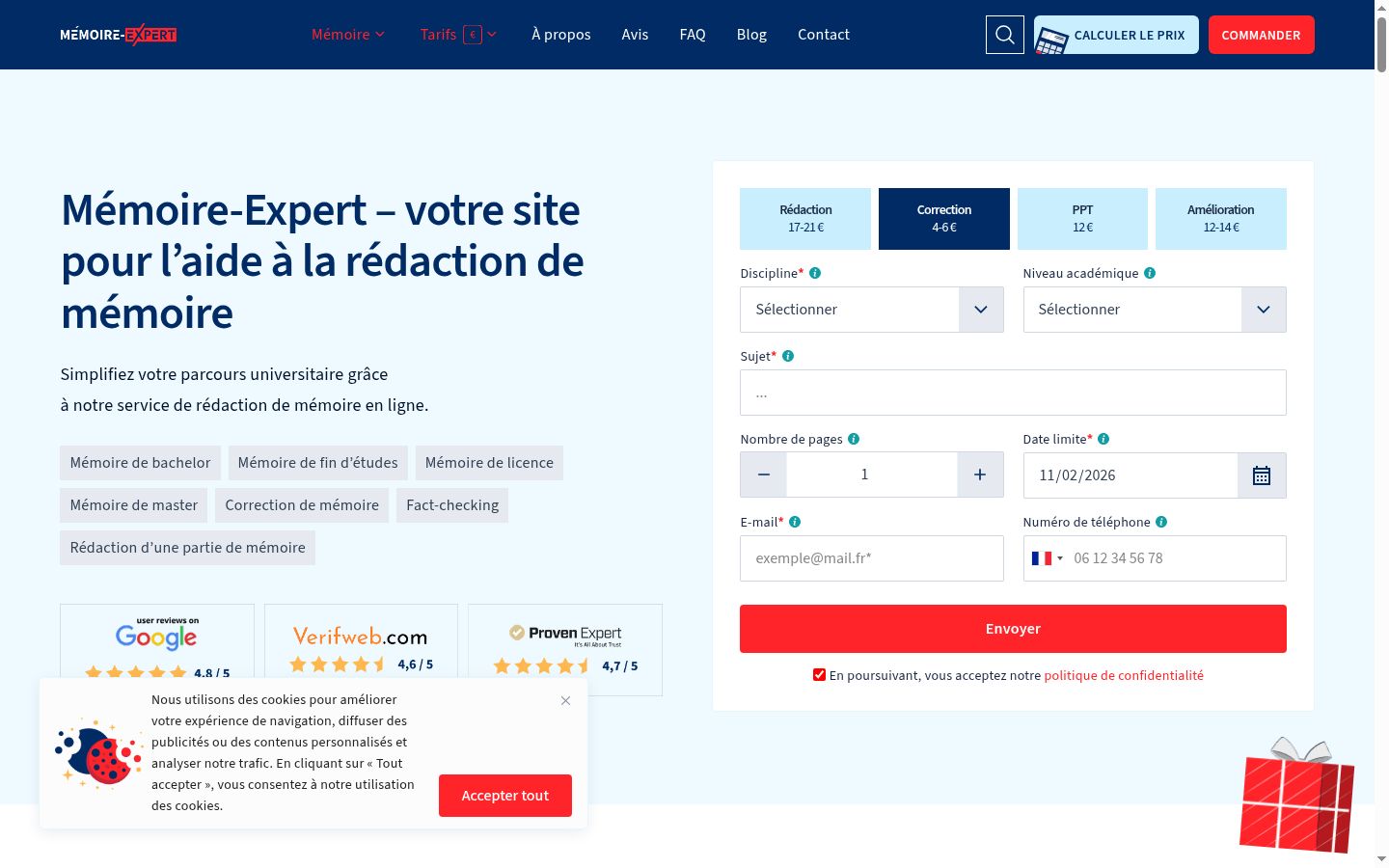Open the Avis menu item
This screenshot has height=868, width=1389.
click(636, 35)
